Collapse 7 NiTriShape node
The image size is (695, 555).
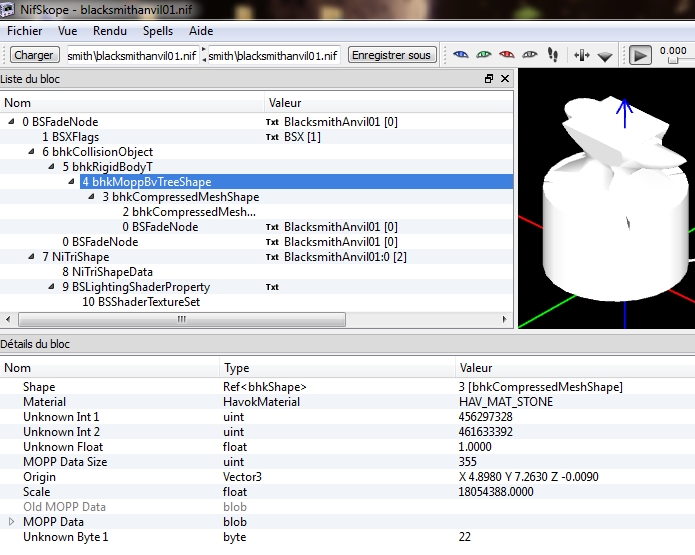pos(31,256)
